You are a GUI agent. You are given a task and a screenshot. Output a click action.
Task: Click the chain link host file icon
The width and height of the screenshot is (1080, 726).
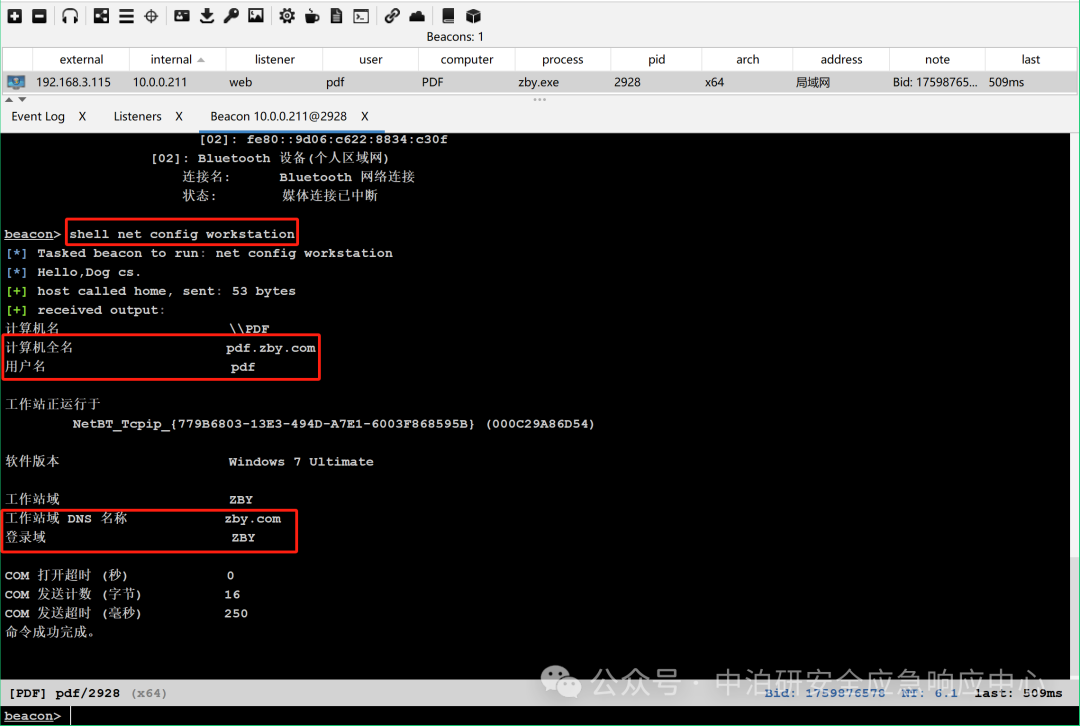click(x=392, y=15)
